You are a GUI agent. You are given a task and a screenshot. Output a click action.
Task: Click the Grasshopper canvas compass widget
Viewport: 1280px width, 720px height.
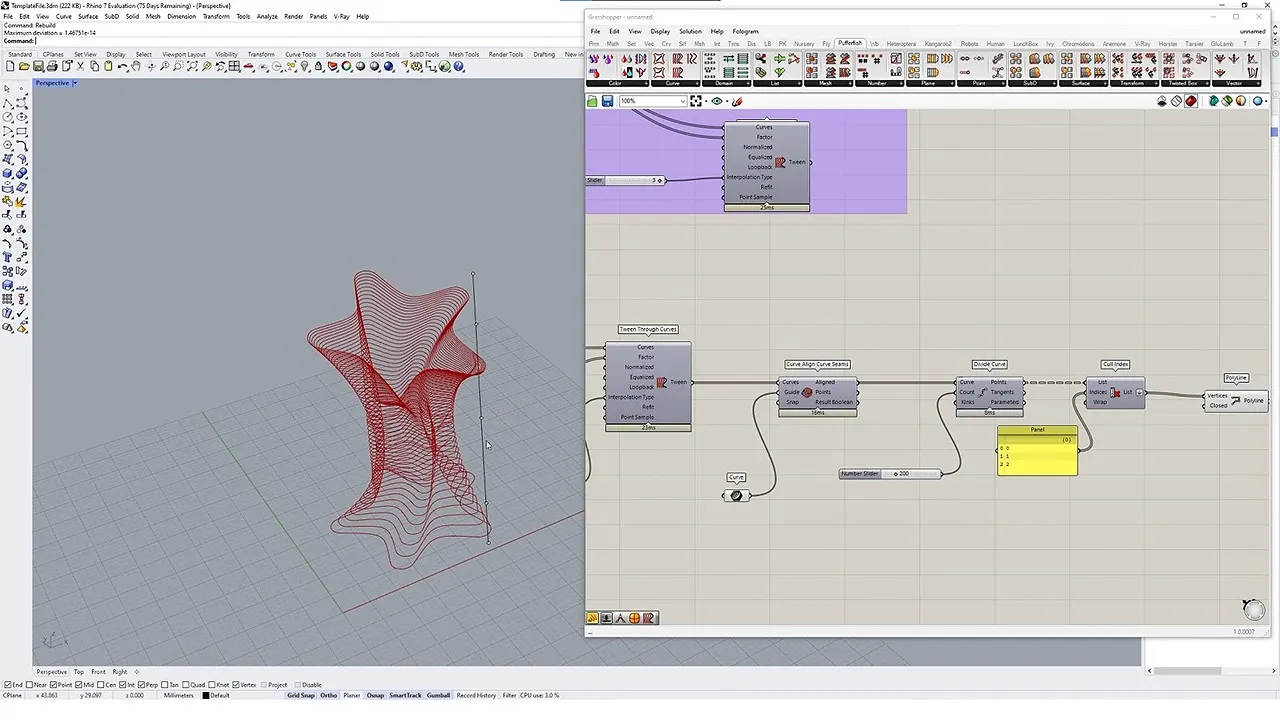click(1253, 609)
